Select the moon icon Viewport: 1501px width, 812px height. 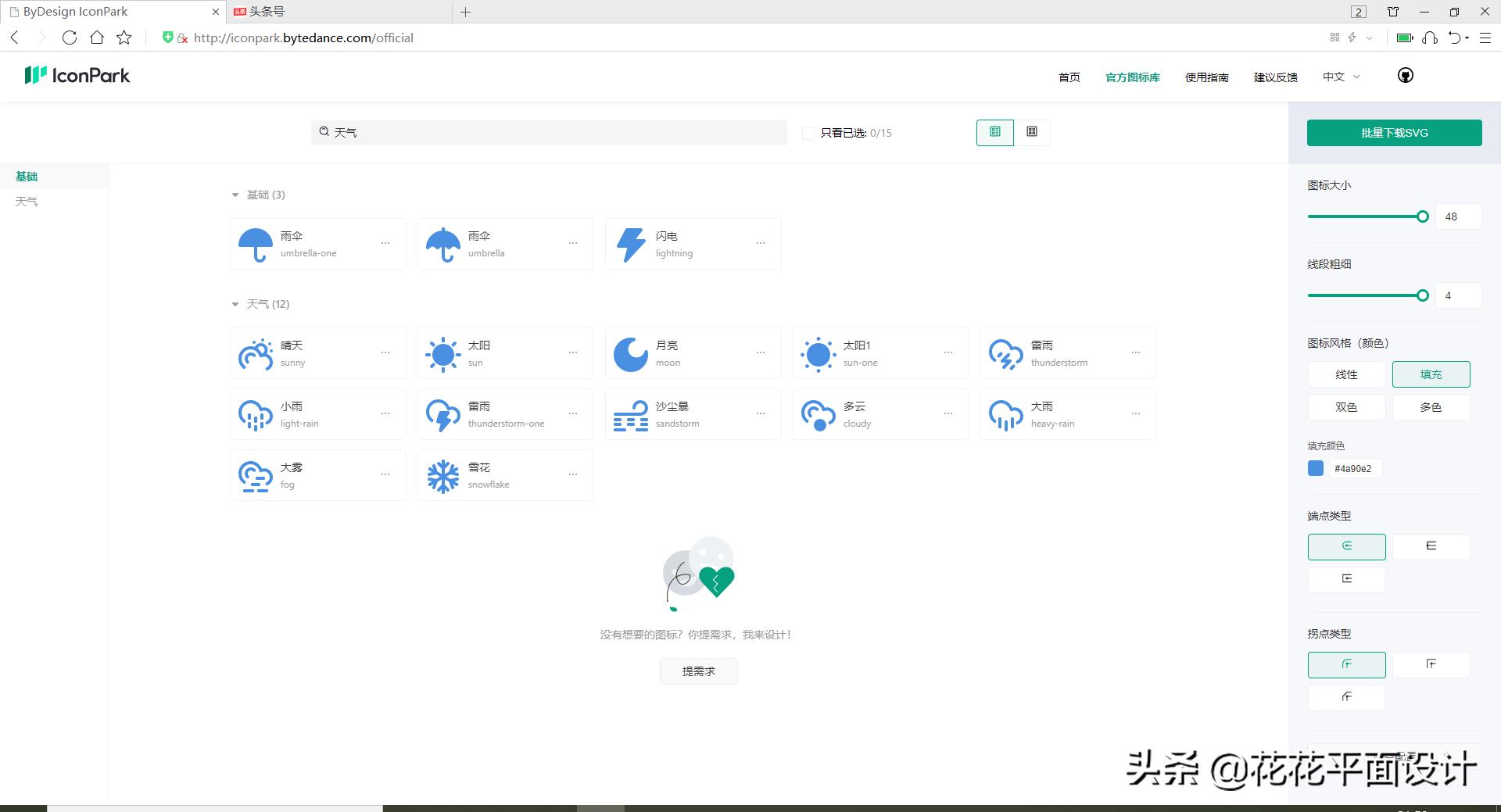click(x=630, y=354)
